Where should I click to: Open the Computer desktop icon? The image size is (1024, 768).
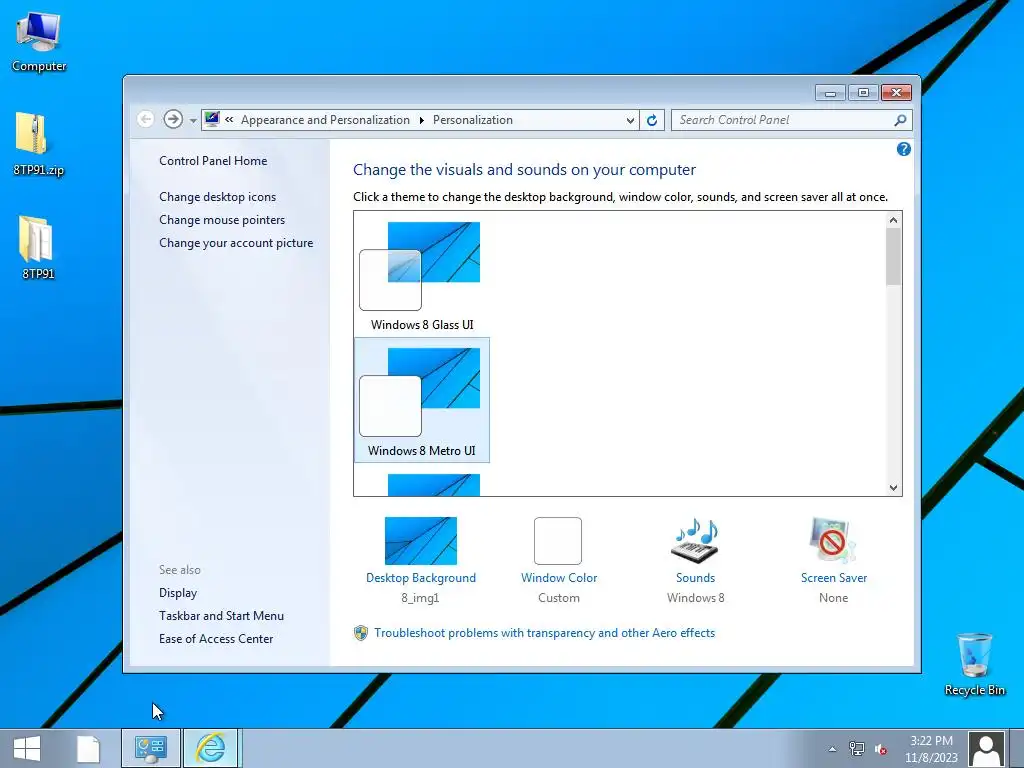pos(39,40)
